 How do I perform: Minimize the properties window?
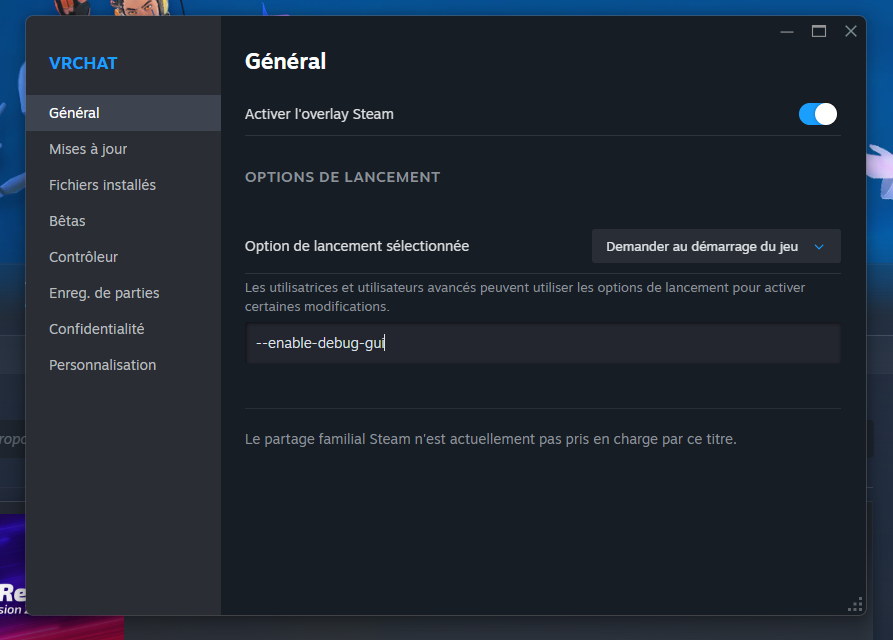click(x=787, y=31)
